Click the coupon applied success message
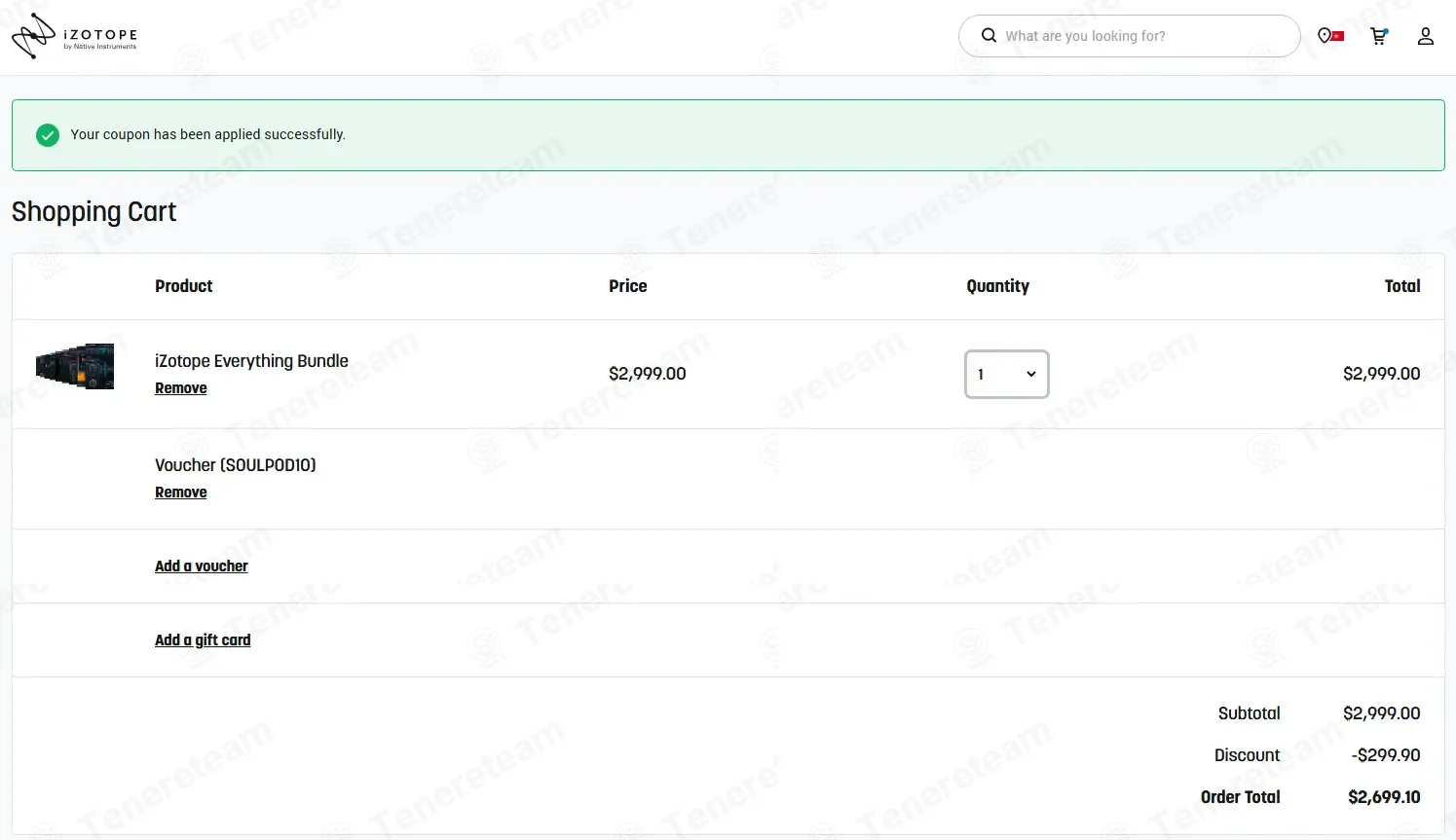 207,134
